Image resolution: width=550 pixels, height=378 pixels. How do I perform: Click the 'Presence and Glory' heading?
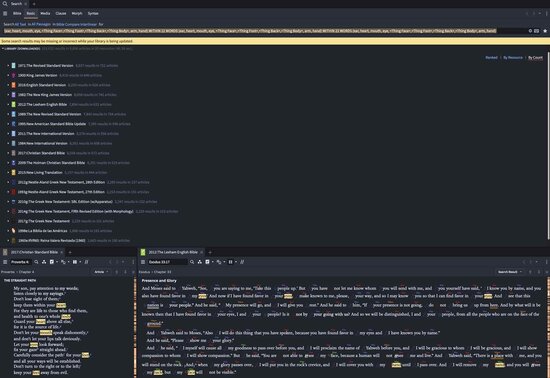click(159, 281)
